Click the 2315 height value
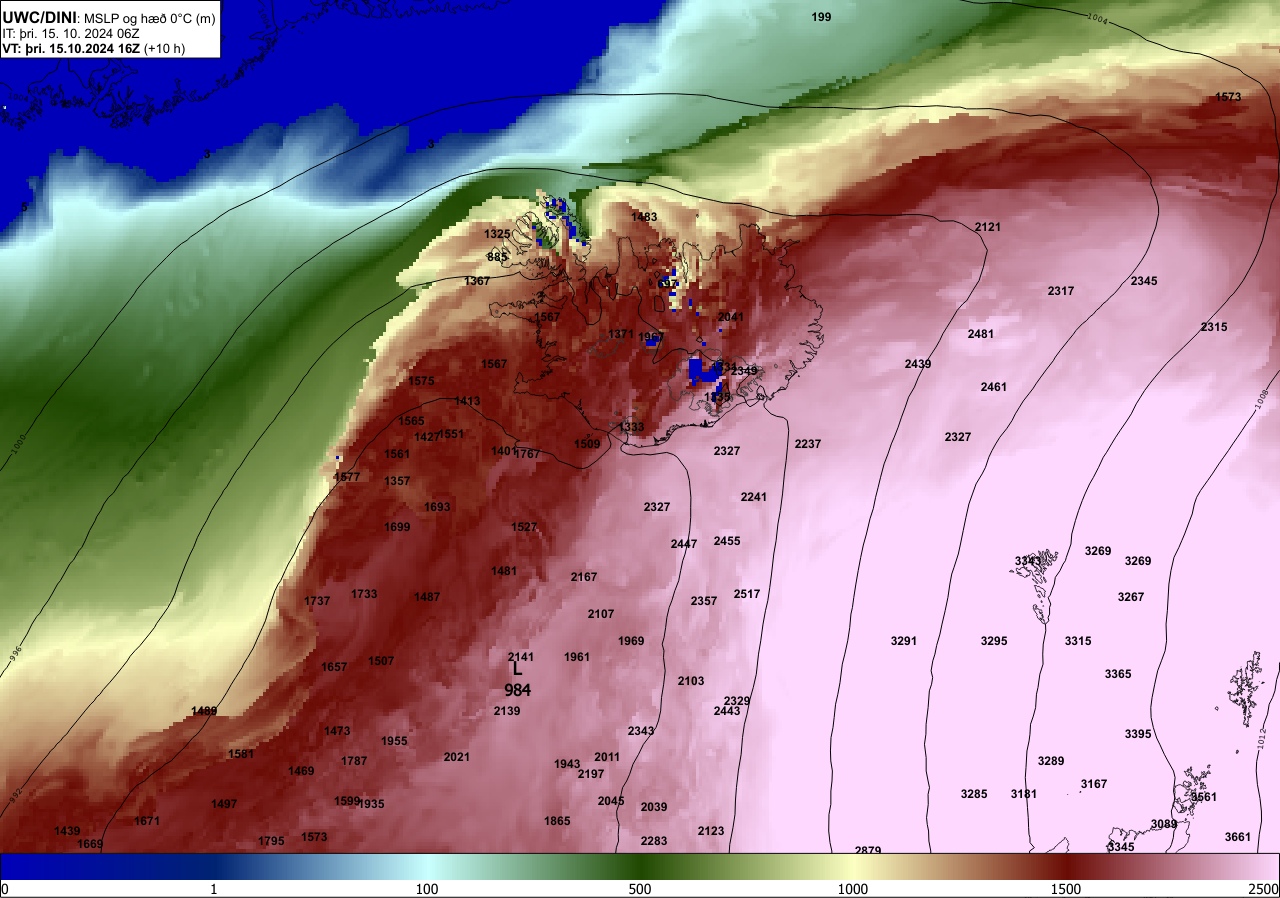 coord(1214,327)
